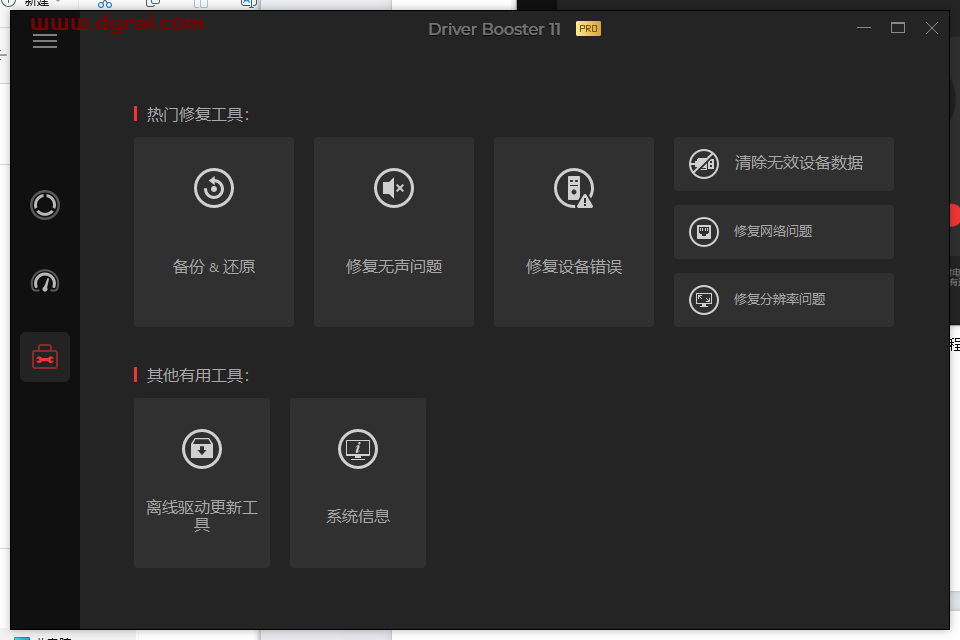Click the offline driver download icon
This screenshot has height=640, width=960.
pyautogui.click(x=202, y=449)
